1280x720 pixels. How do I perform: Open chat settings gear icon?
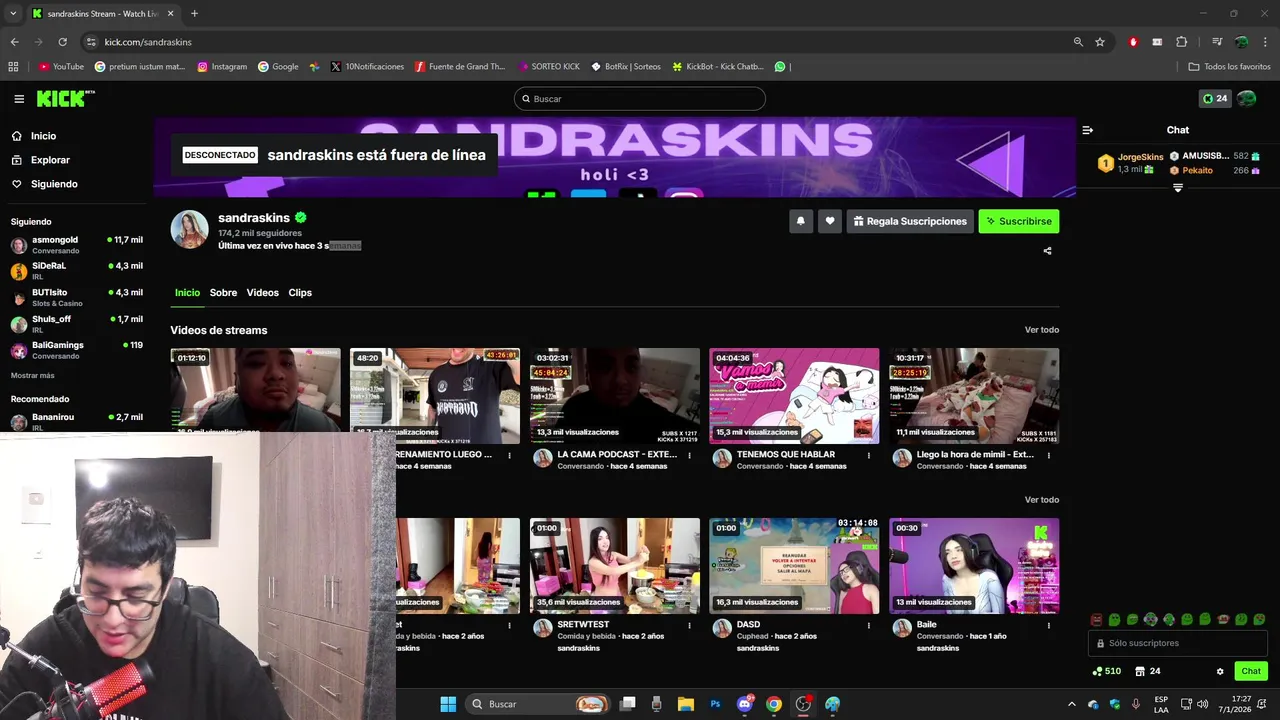coord(1220,671)
